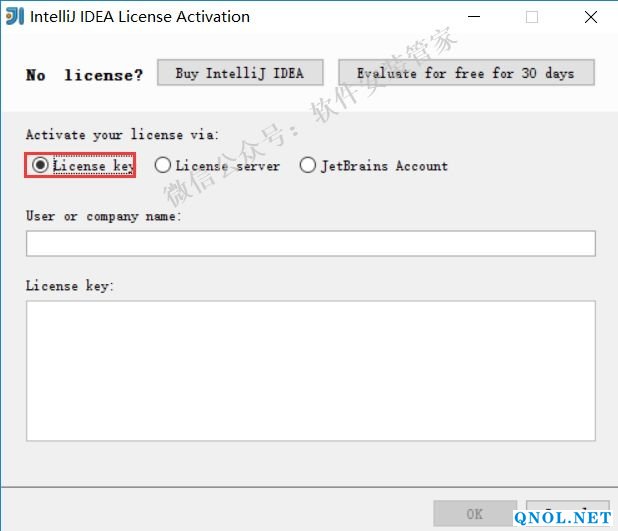
Task: Select the License key radio button
Action: 40,166
